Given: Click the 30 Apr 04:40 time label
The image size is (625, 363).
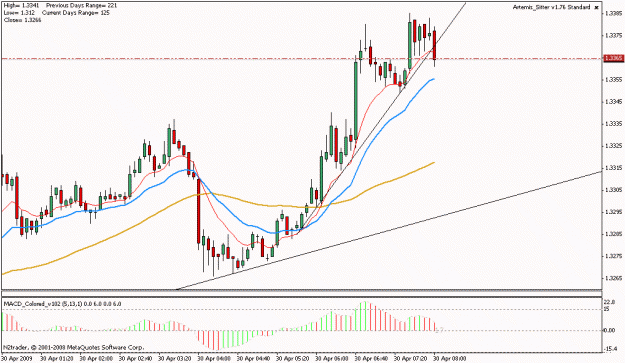Looking at the screenshot, I should pyautogui.click(x=254, y=359).
